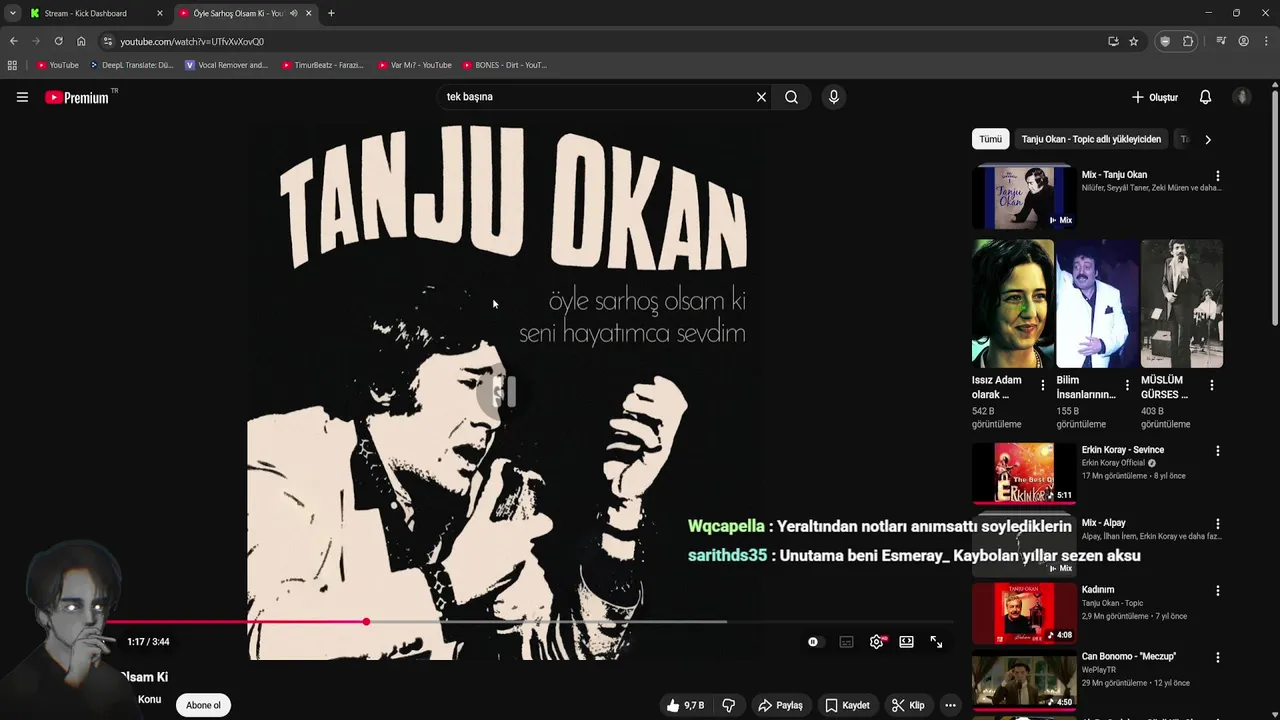Viewport: 1280px width, 720px height.
Task: Open options for Mix - Tanju Okan
Action: point(1217,175)
